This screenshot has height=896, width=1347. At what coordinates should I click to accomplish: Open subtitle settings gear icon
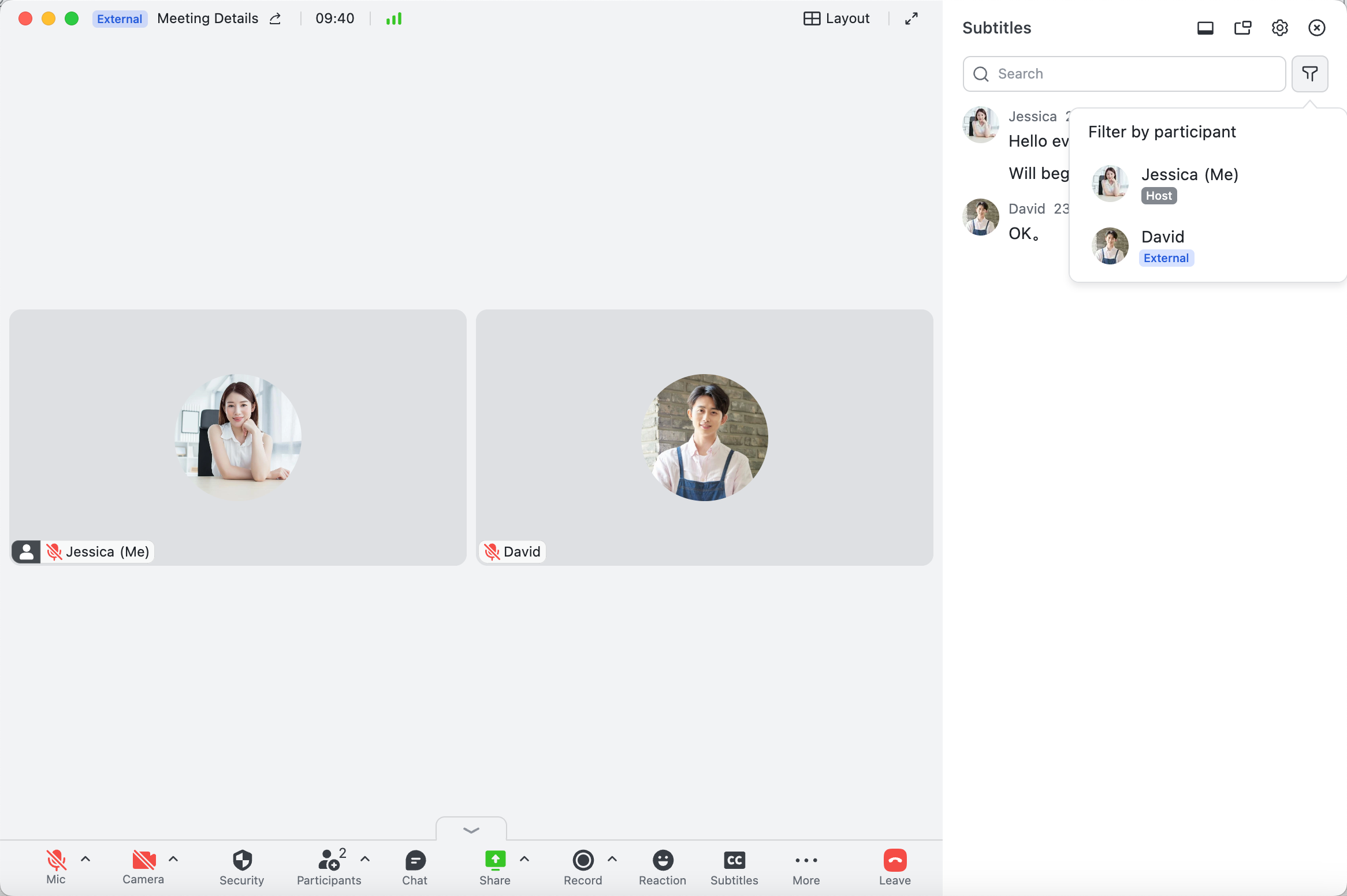(1279, 28)
